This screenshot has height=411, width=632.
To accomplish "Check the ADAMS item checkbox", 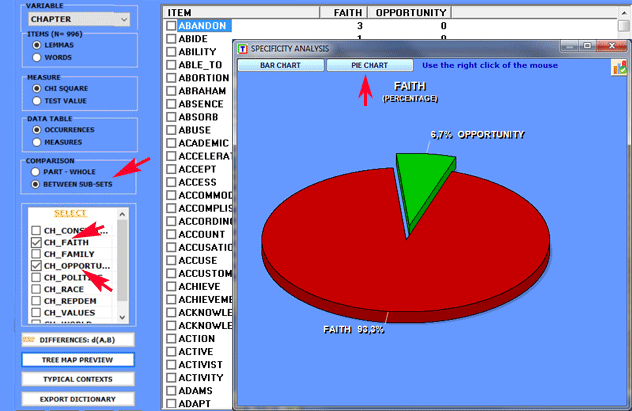I will (171, 390).
